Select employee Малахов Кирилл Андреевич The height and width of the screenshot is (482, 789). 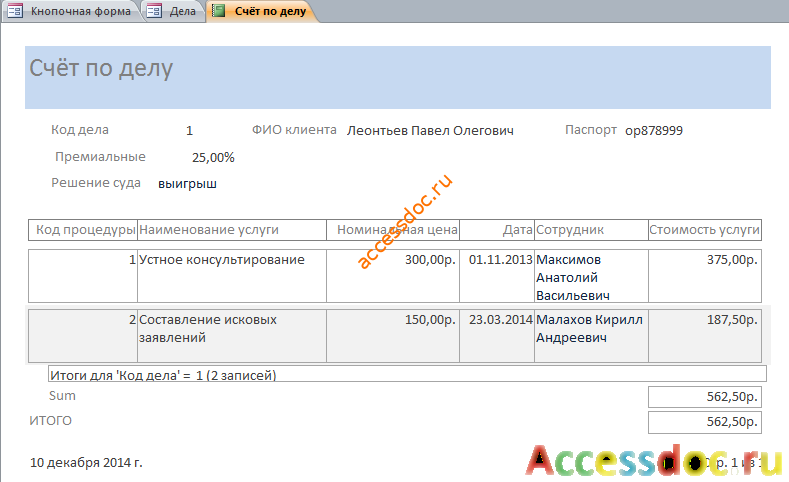pos(591,336)
